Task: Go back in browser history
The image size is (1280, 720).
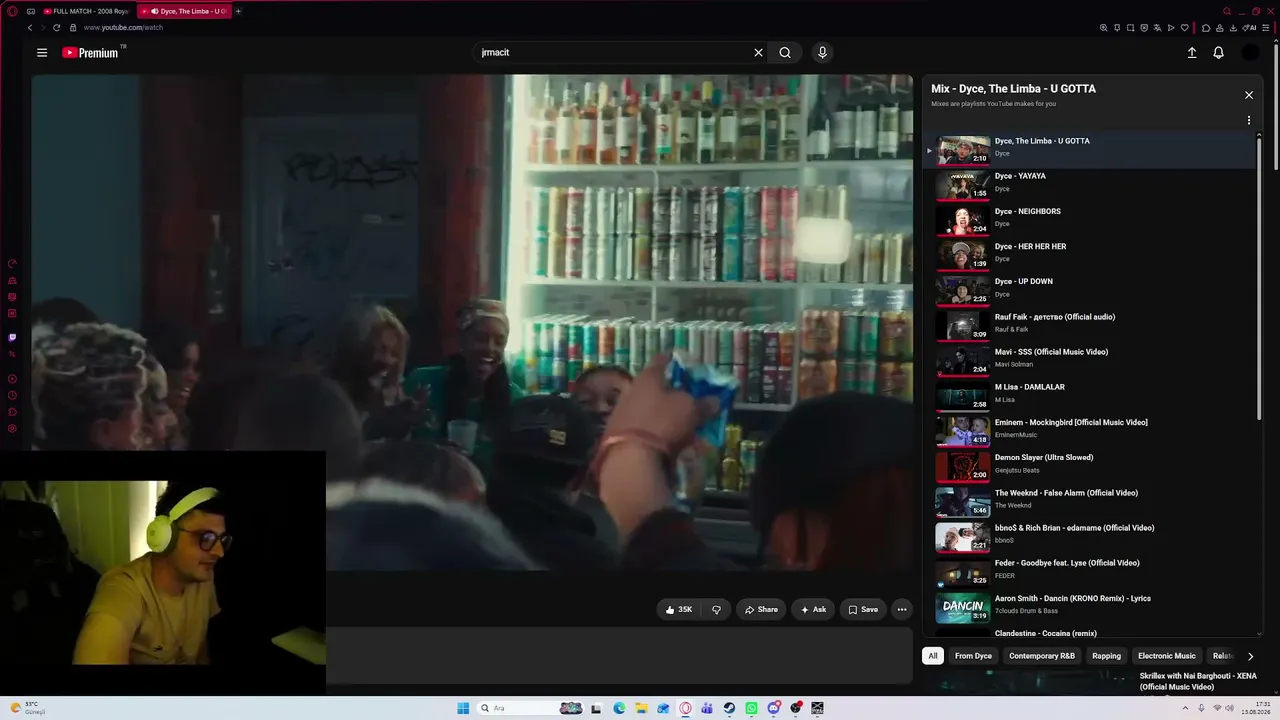Action: (30, 27)
